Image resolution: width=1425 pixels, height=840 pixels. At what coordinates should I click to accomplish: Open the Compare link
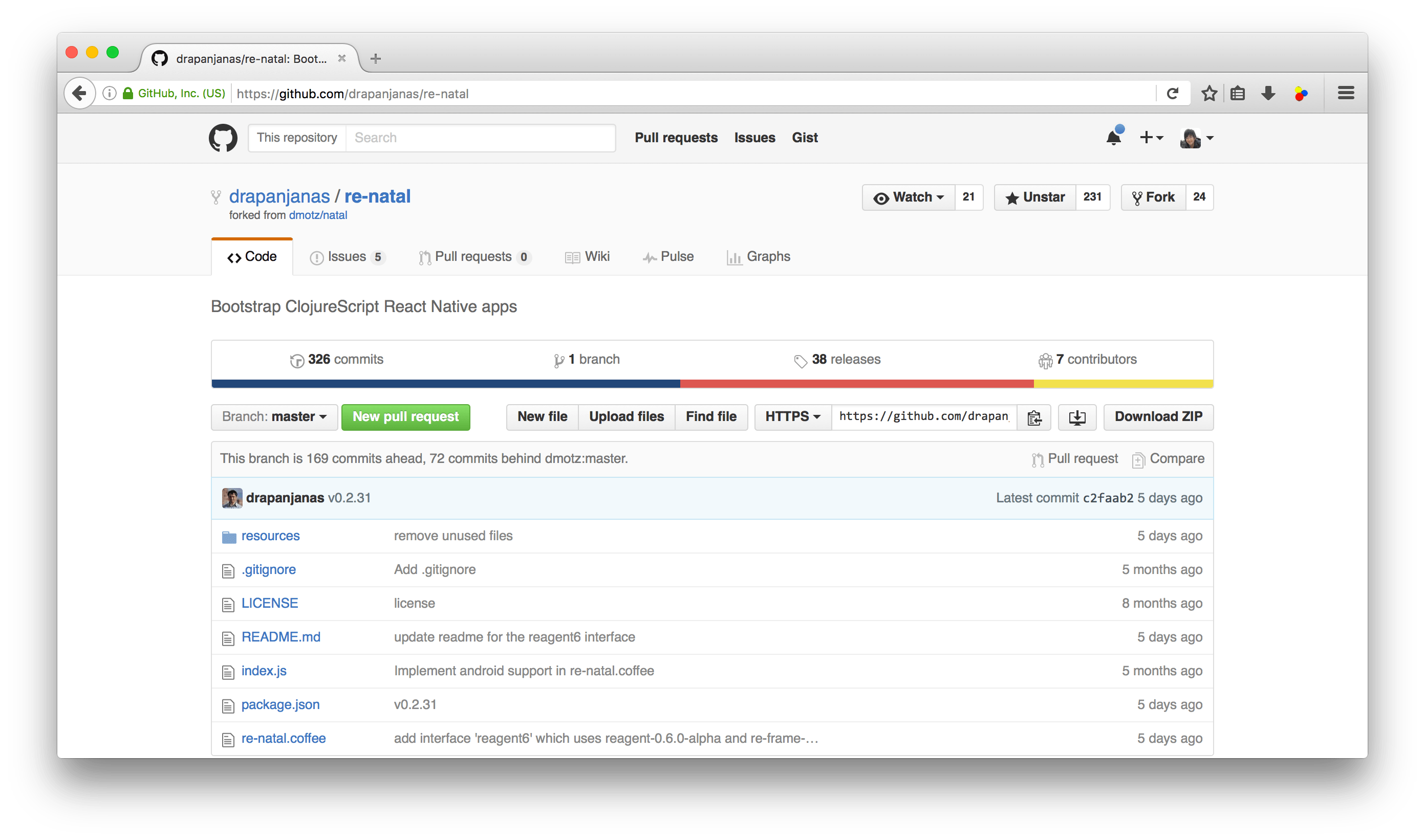(1169, 459)
